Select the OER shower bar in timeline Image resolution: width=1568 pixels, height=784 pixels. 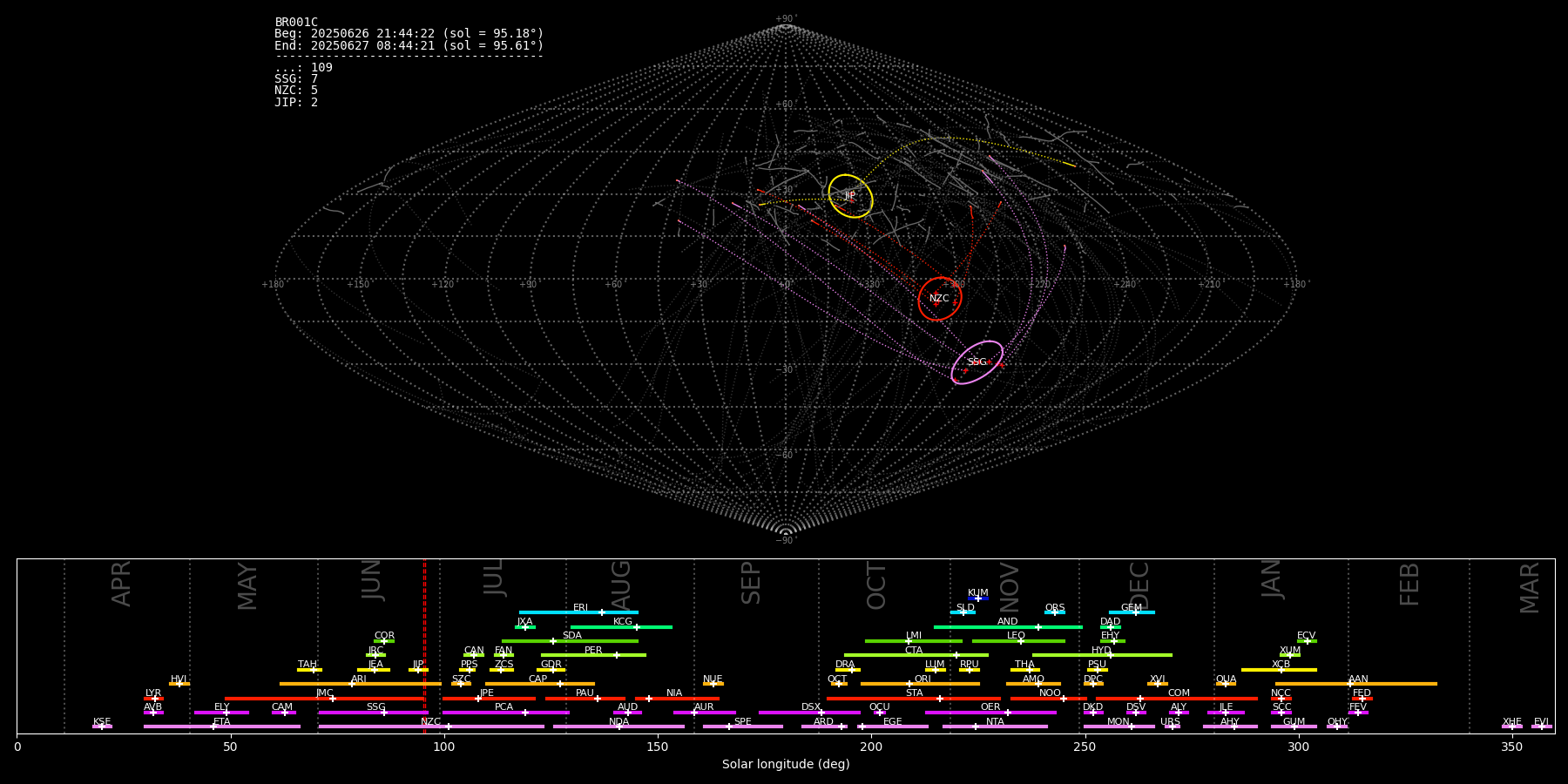990,713
